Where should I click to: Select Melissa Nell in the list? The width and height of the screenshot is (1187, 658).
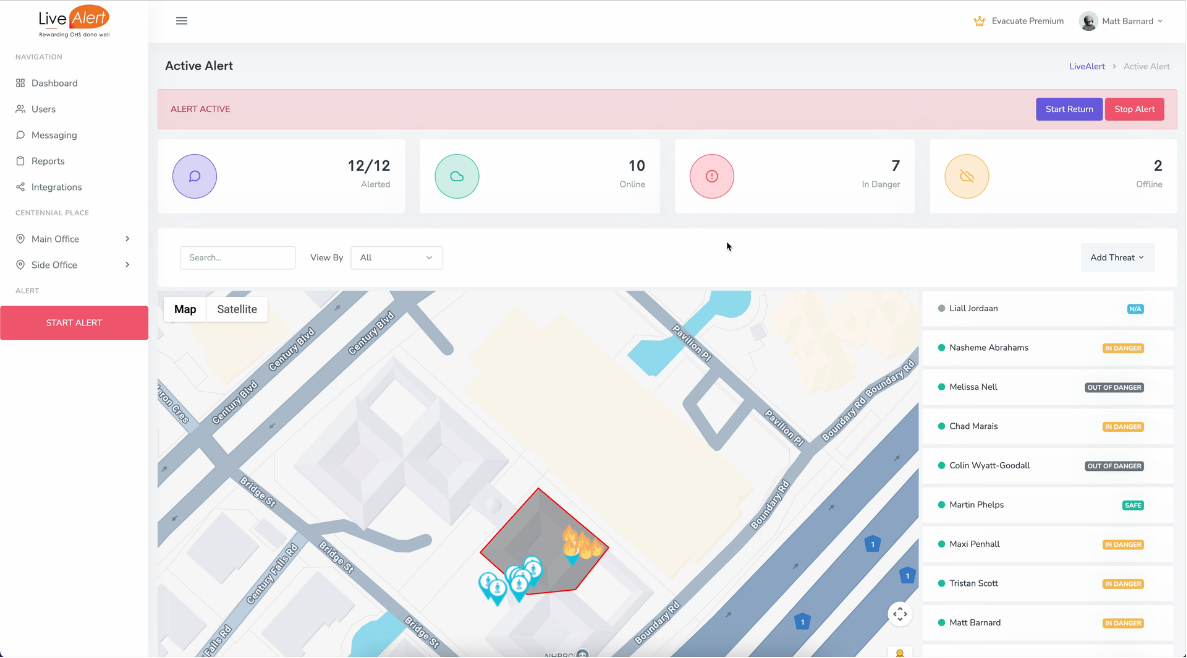click(1048, 387)
